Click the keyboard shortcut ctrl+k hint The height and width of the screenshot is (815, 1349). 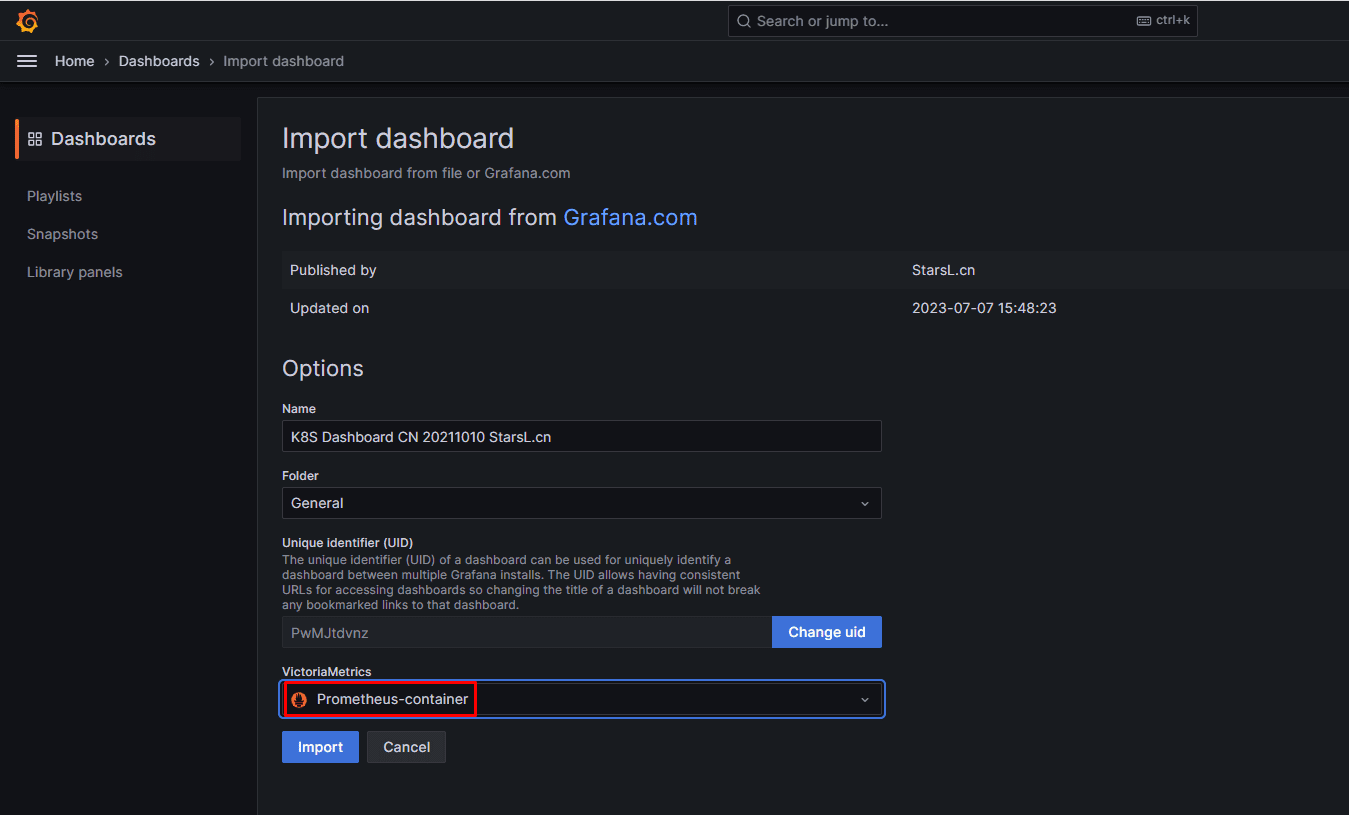click(x=1163, y=21)
